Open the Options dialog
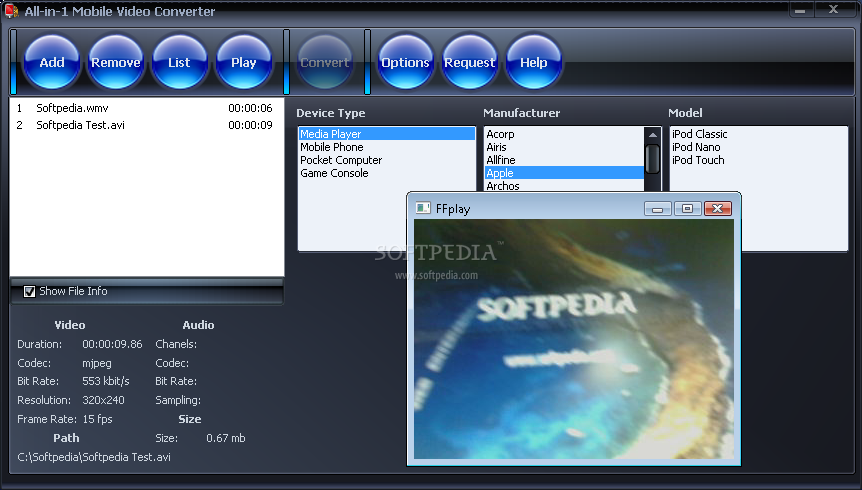 (x=405, y=62)
